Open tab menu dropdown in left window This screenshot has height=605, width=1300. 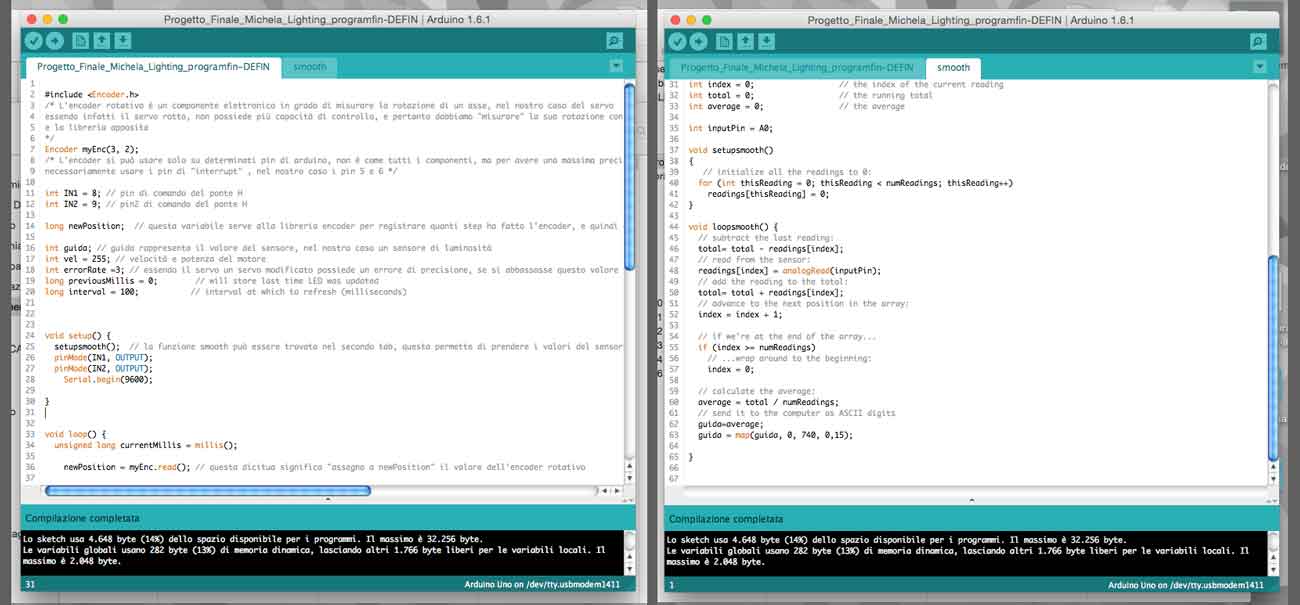tap(616, 66)
